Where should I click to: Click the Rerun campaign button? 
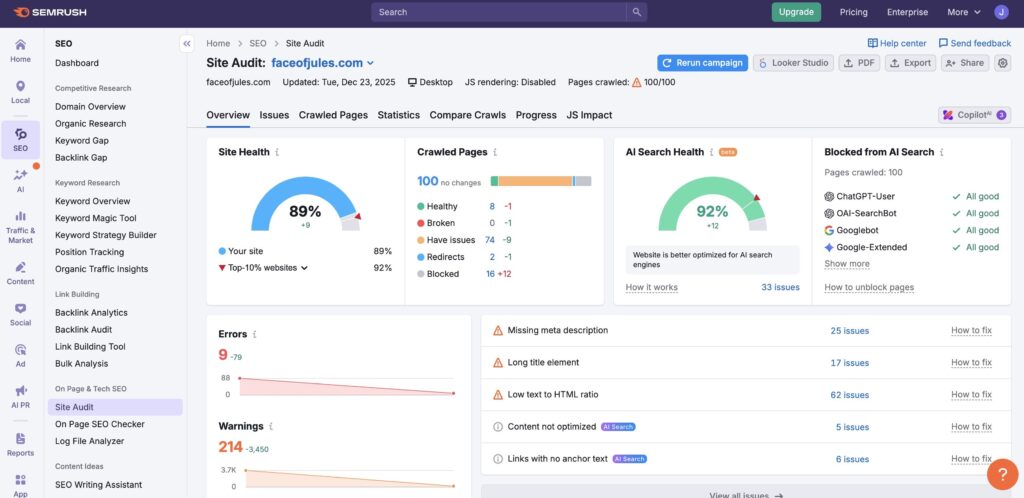coord(701,63)
